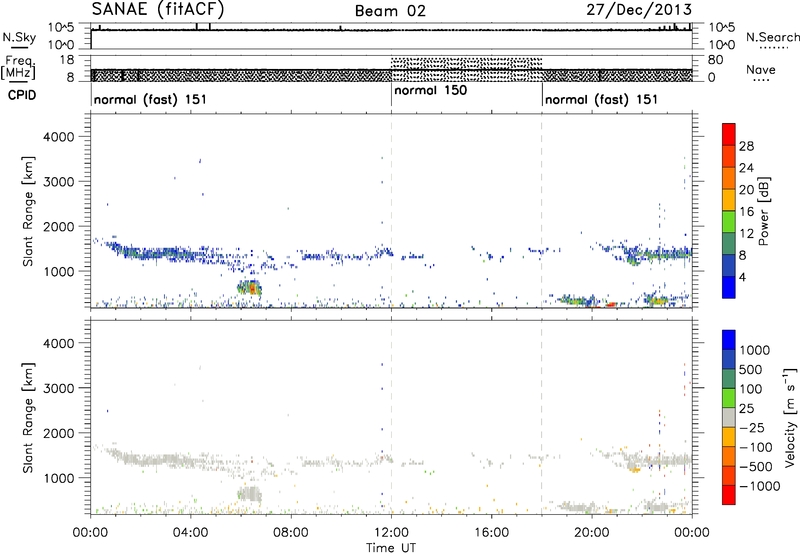Click the 80 tick on Nave axis
Screen dimensions: 800x554
pyautogui.click(x=715, y=60)
